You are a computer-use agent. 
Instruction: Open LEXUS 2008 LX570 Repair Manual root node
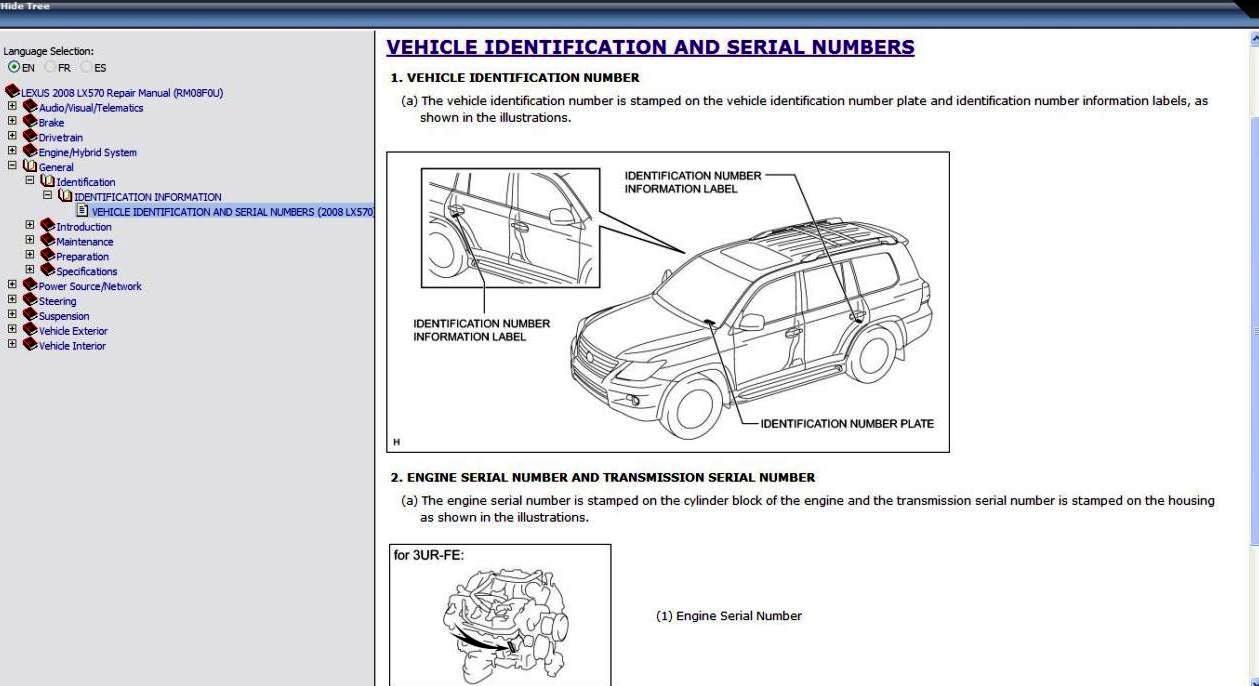pos(121,93)
